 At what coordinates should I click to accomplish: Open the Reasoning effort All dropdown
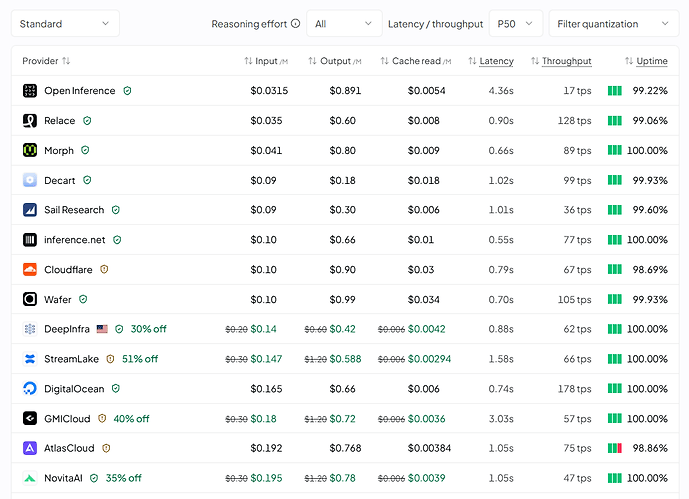tap(344, 24)
